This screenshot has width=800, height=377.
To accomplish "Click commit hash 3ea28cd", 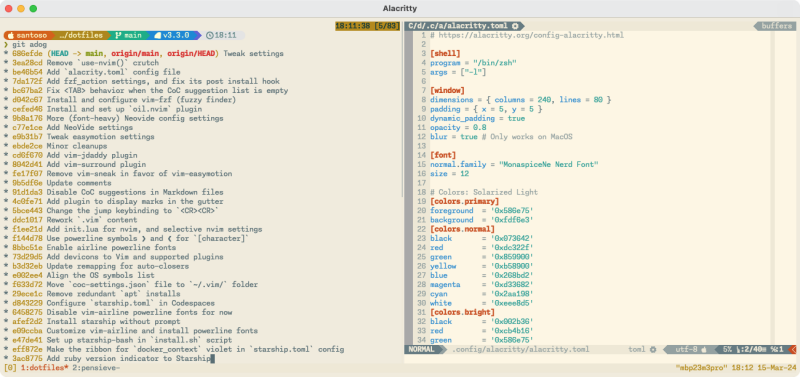I will tap(28, 63).
